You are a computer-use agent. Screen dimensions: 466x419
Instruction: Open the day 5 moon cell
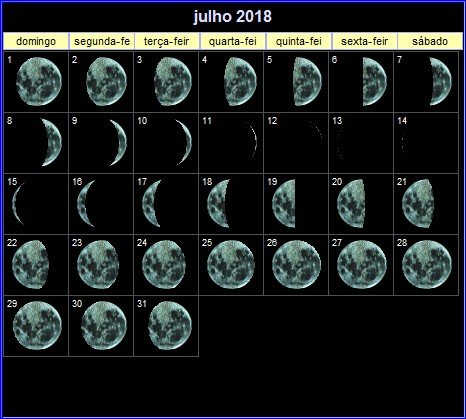pos(296,82)
